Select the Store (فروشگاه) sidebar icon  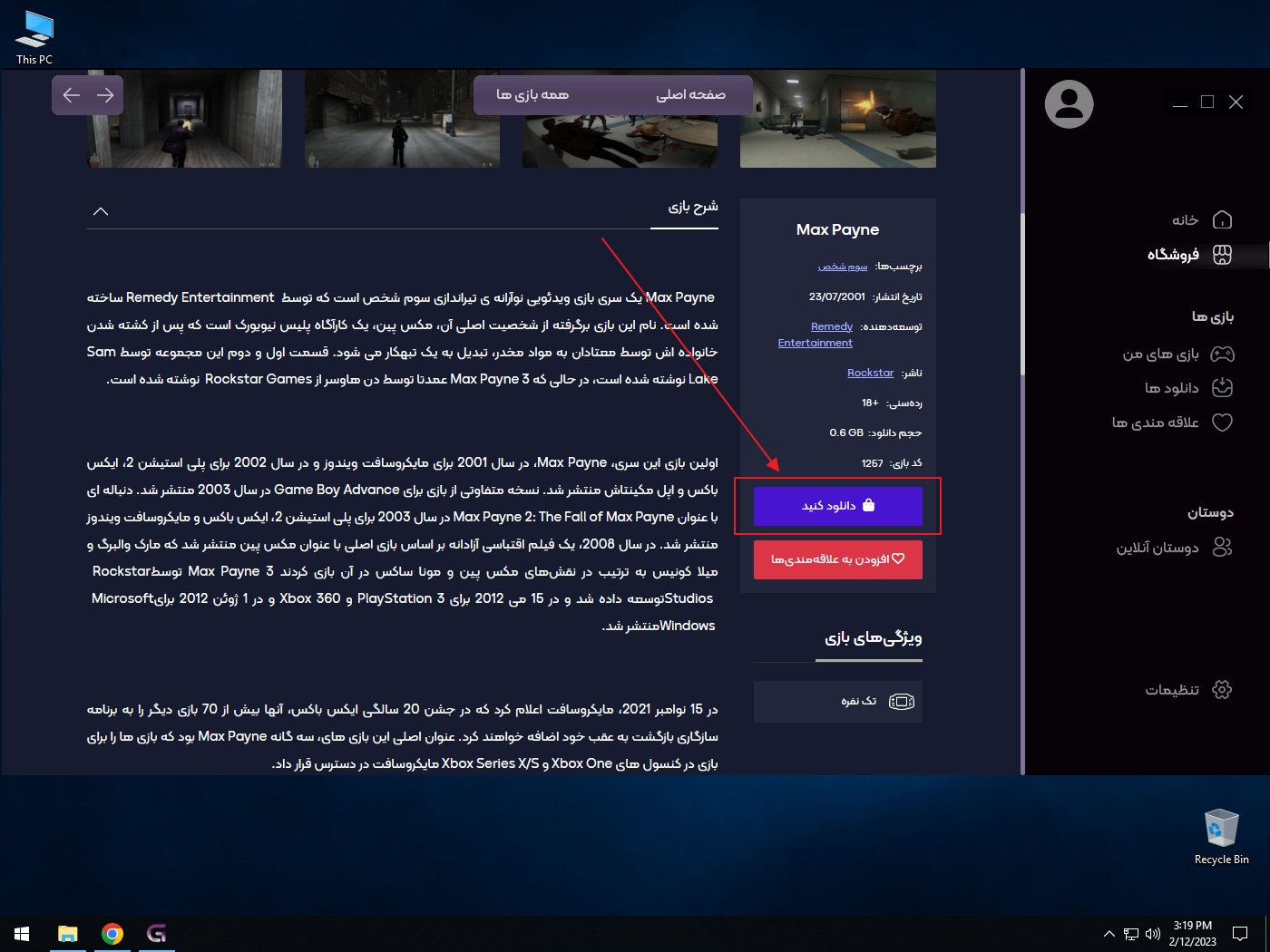point(1222,255)
